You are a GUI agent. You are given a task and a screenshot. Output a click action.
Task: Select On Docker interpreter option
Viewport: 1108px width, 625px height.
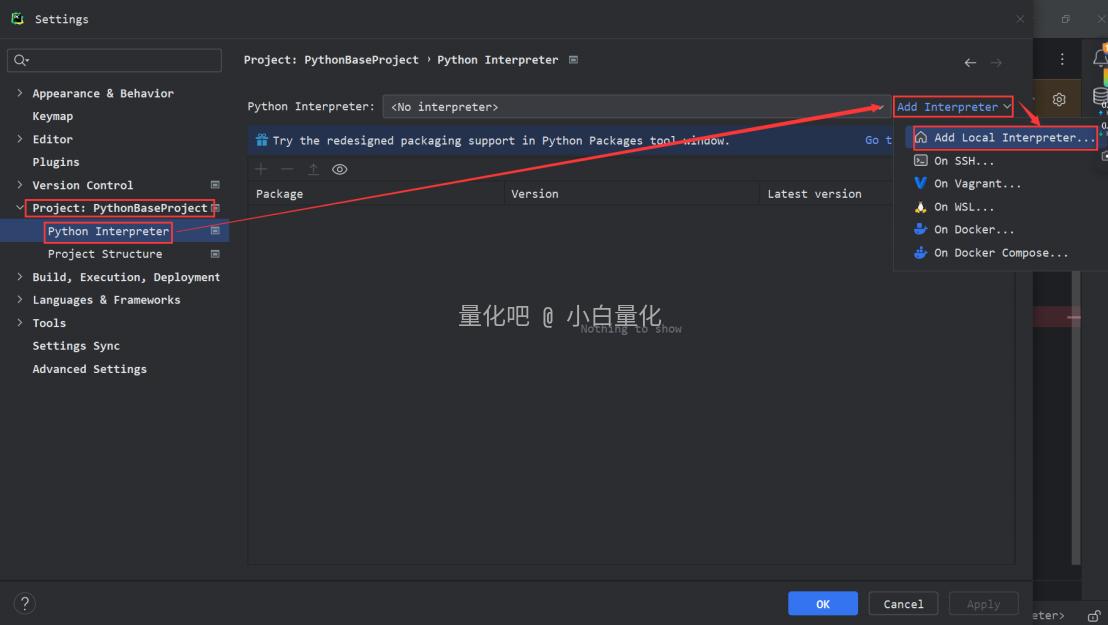click(973, 230)
